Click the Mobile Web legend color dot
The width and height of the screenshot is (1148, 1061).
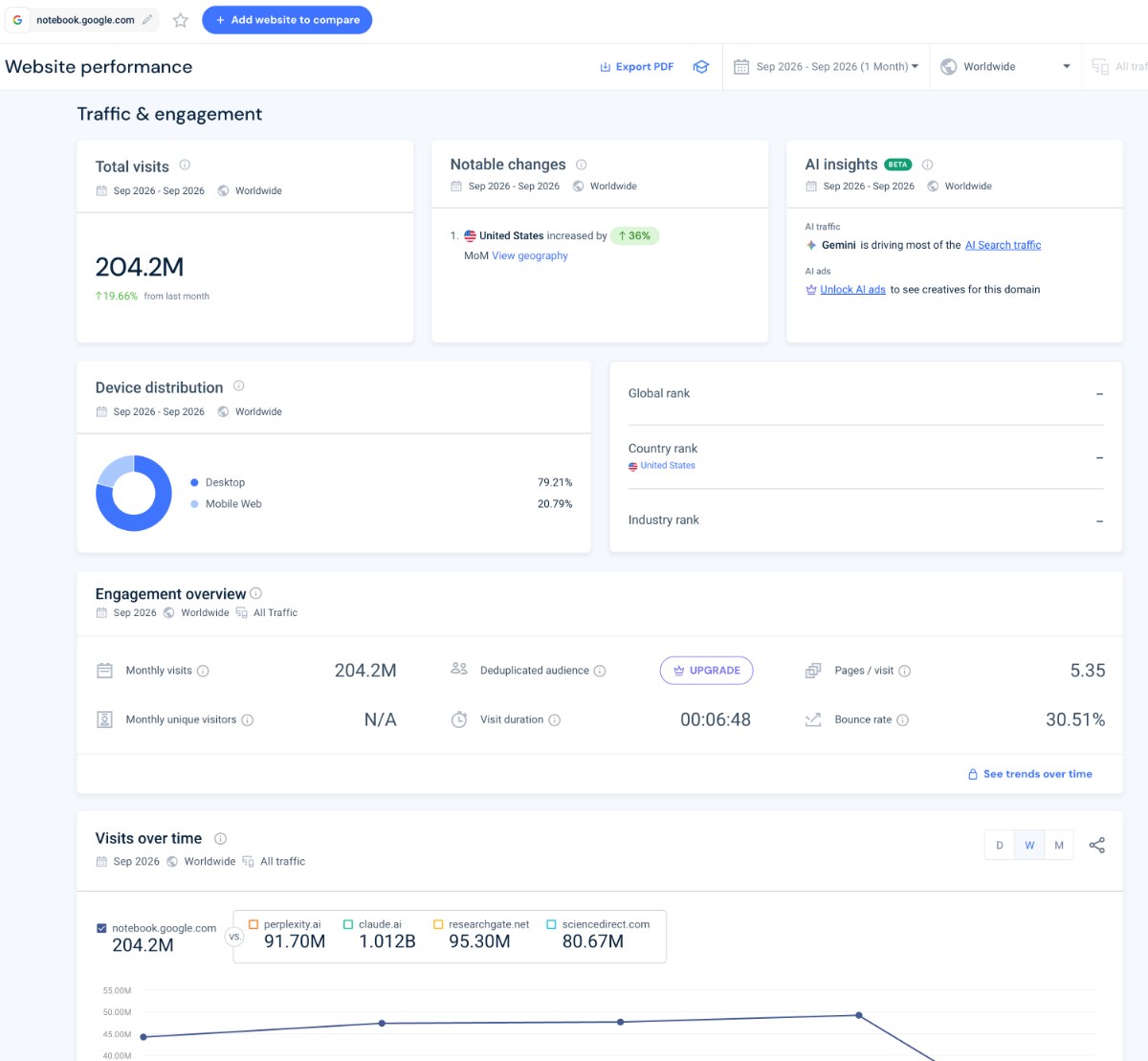[x=194, y=504]
